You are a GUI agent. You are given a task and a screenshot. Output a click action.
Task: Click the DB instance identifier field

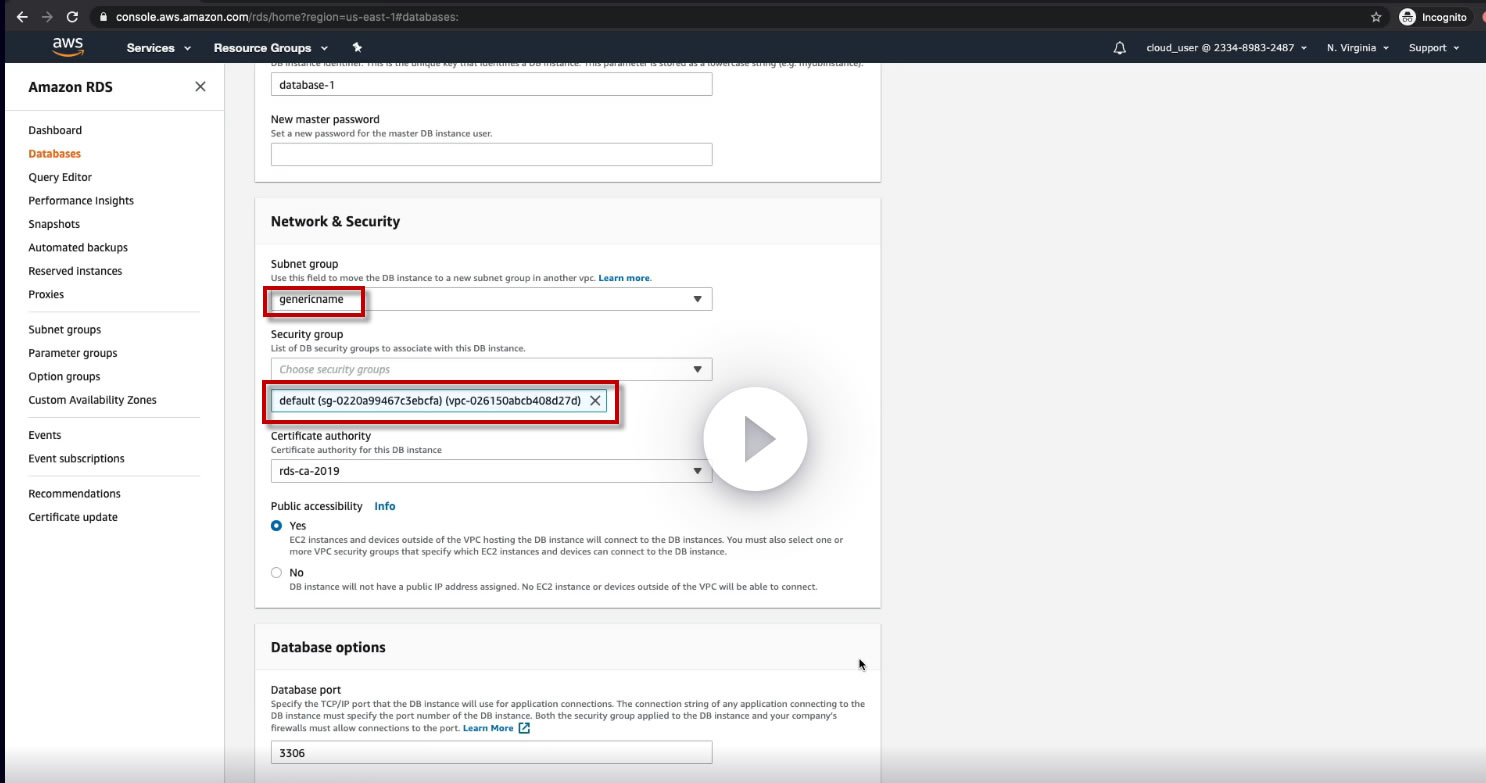click(x=491, y=84)
